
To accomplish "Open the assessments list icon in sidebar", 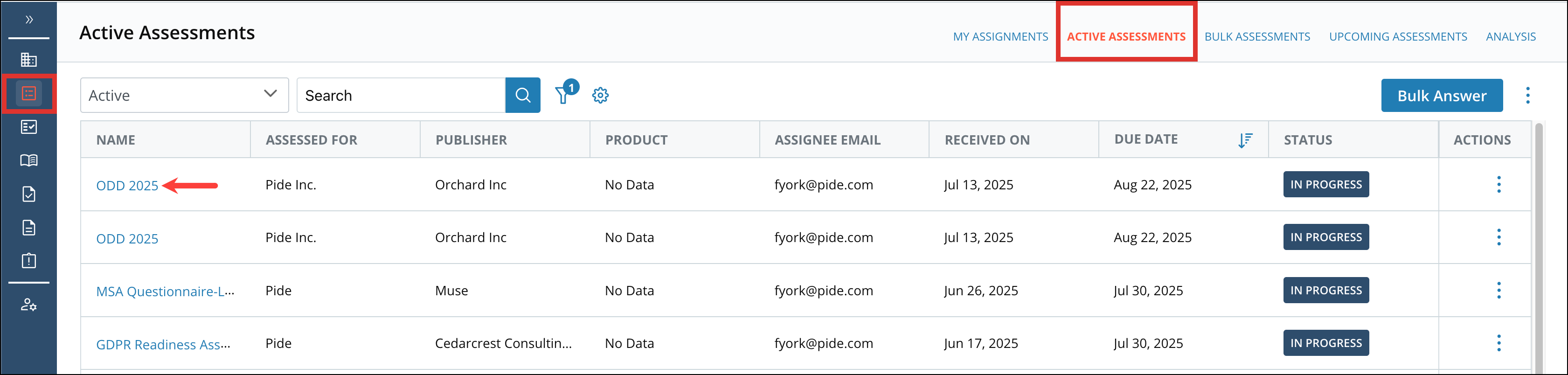I will coord(28,94).
